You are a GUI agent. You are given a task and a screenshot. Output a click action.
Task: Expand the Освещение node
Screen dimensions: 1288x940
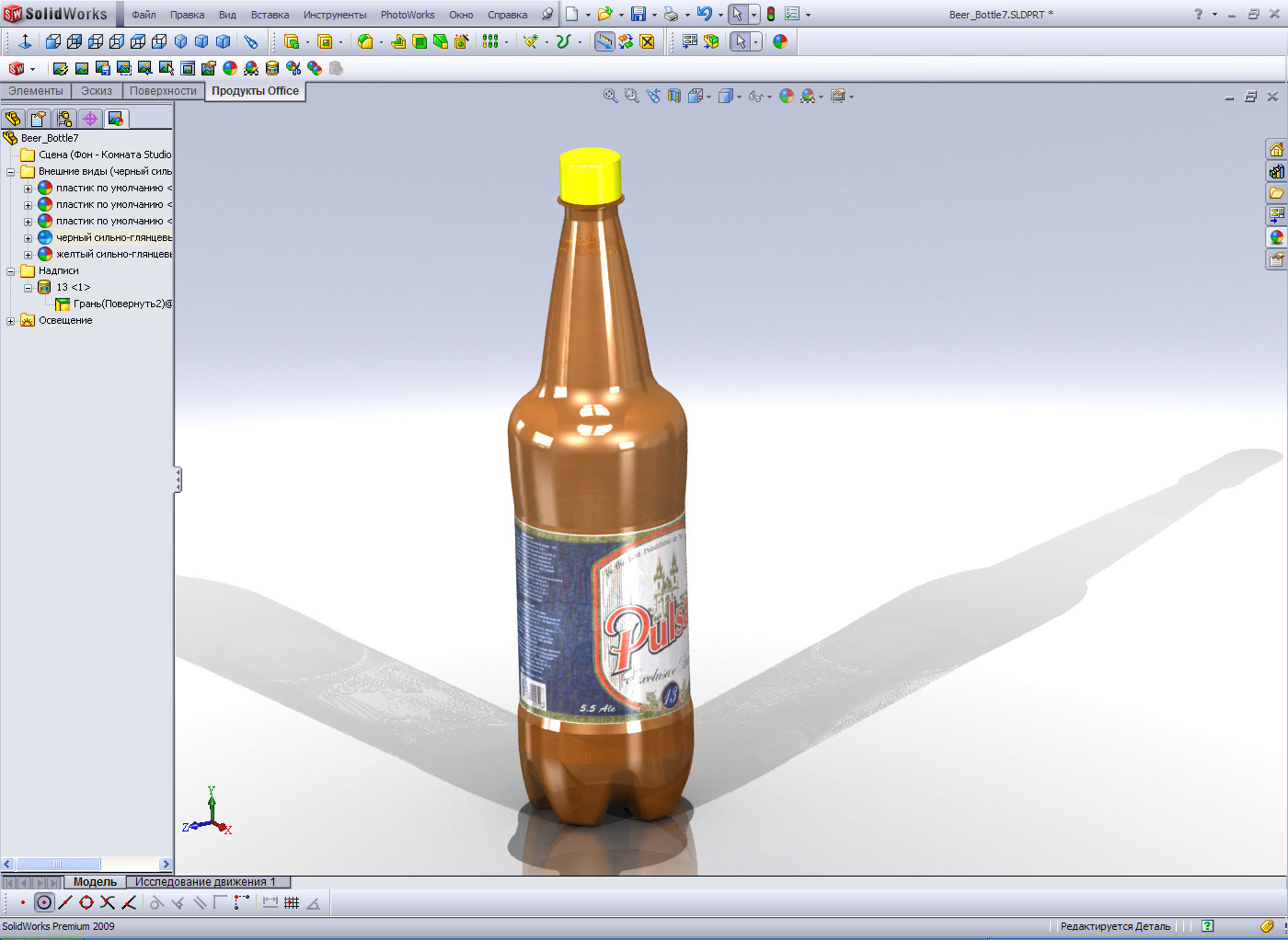coord(11,321)
